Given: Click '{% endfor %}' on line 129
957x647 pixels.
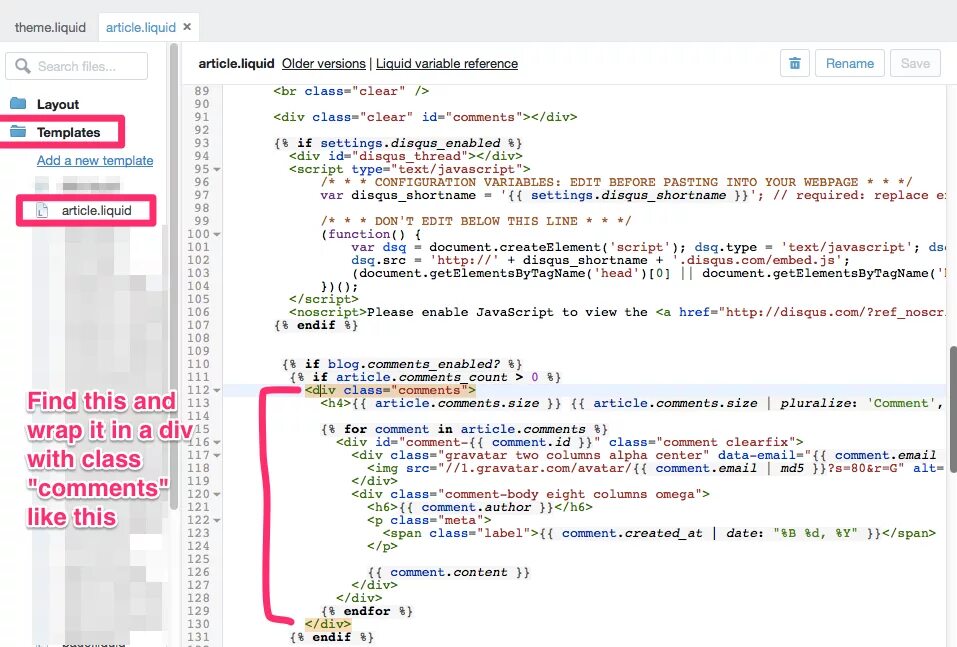Looking at the screenshot, I should [x=366, y=612].
